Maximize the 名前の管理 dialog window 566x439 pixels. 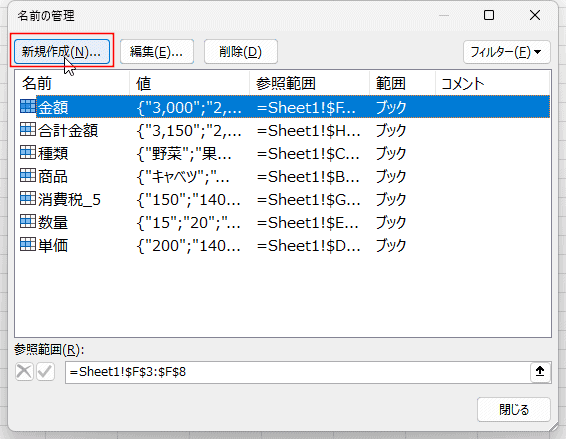coord(489,15)
